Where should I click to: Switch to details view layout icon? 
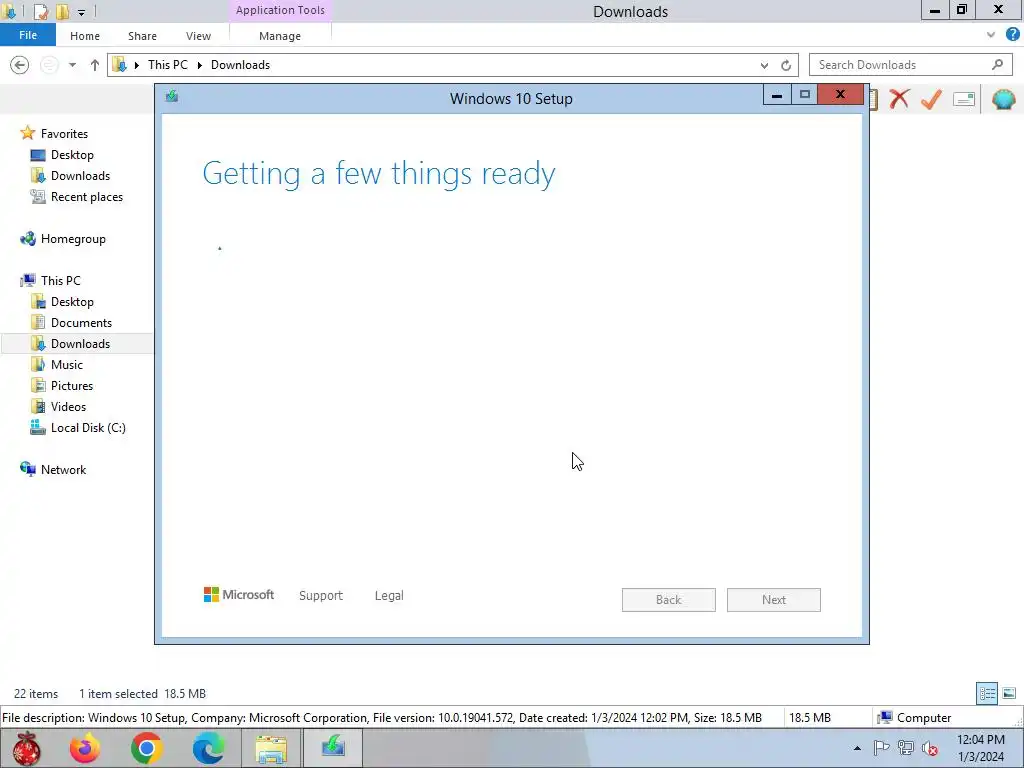987,694
